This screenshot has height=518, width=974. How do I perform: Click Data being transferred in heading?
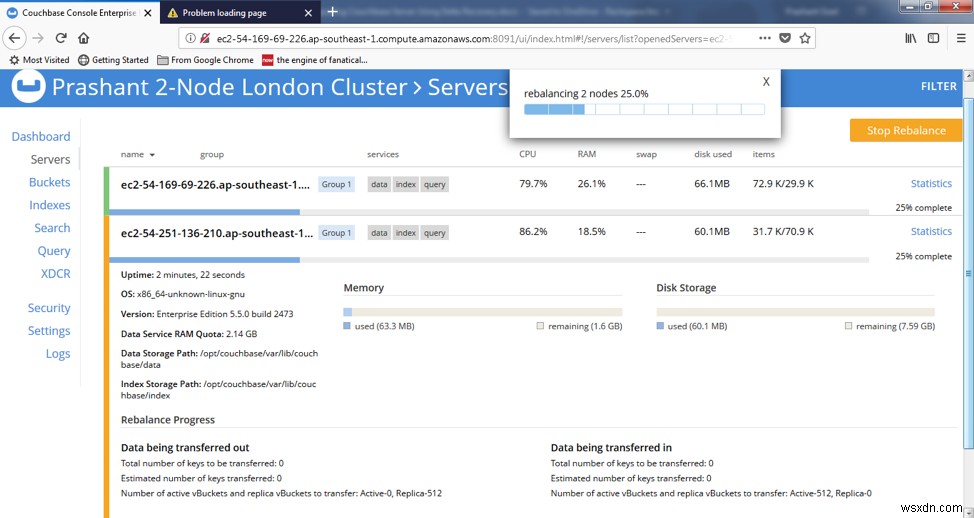pos(611,447)
